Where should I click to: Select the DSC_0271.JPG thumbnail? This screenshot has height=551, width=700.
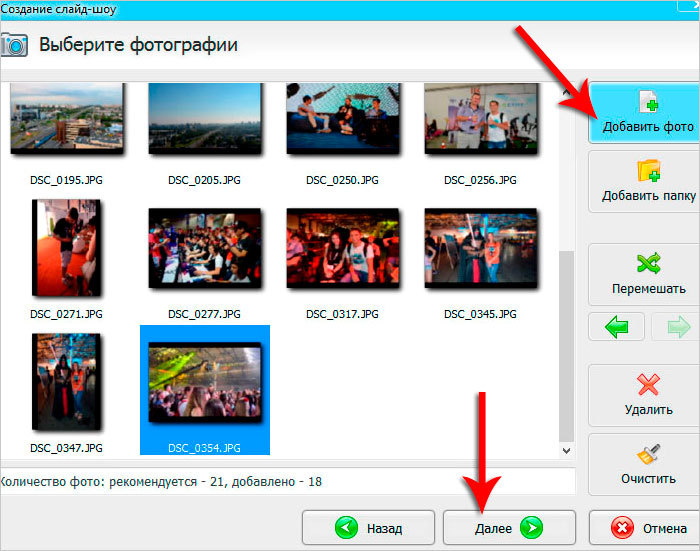click(67, 248)
